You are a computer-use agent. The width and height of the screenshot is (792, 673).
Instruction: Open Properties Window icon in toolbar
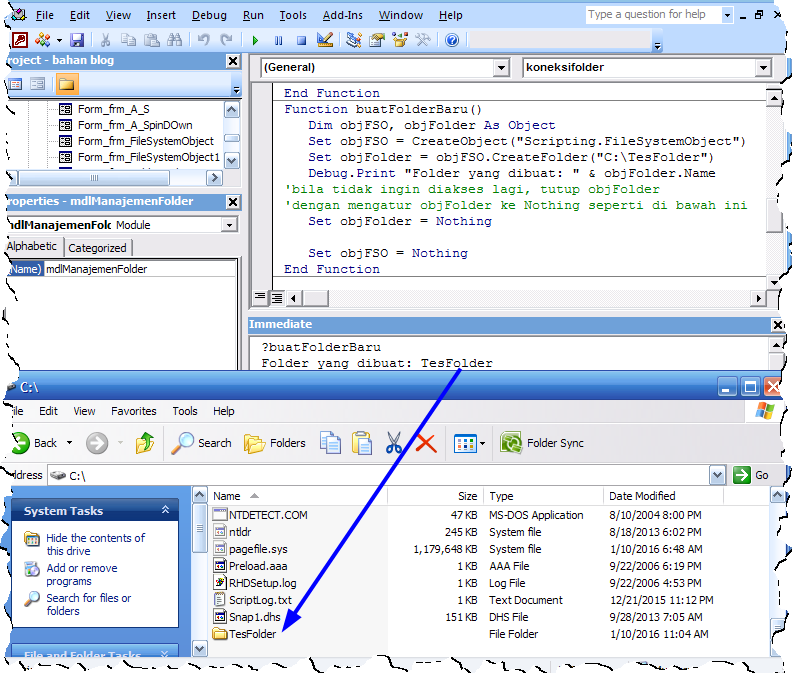[377, 40]
